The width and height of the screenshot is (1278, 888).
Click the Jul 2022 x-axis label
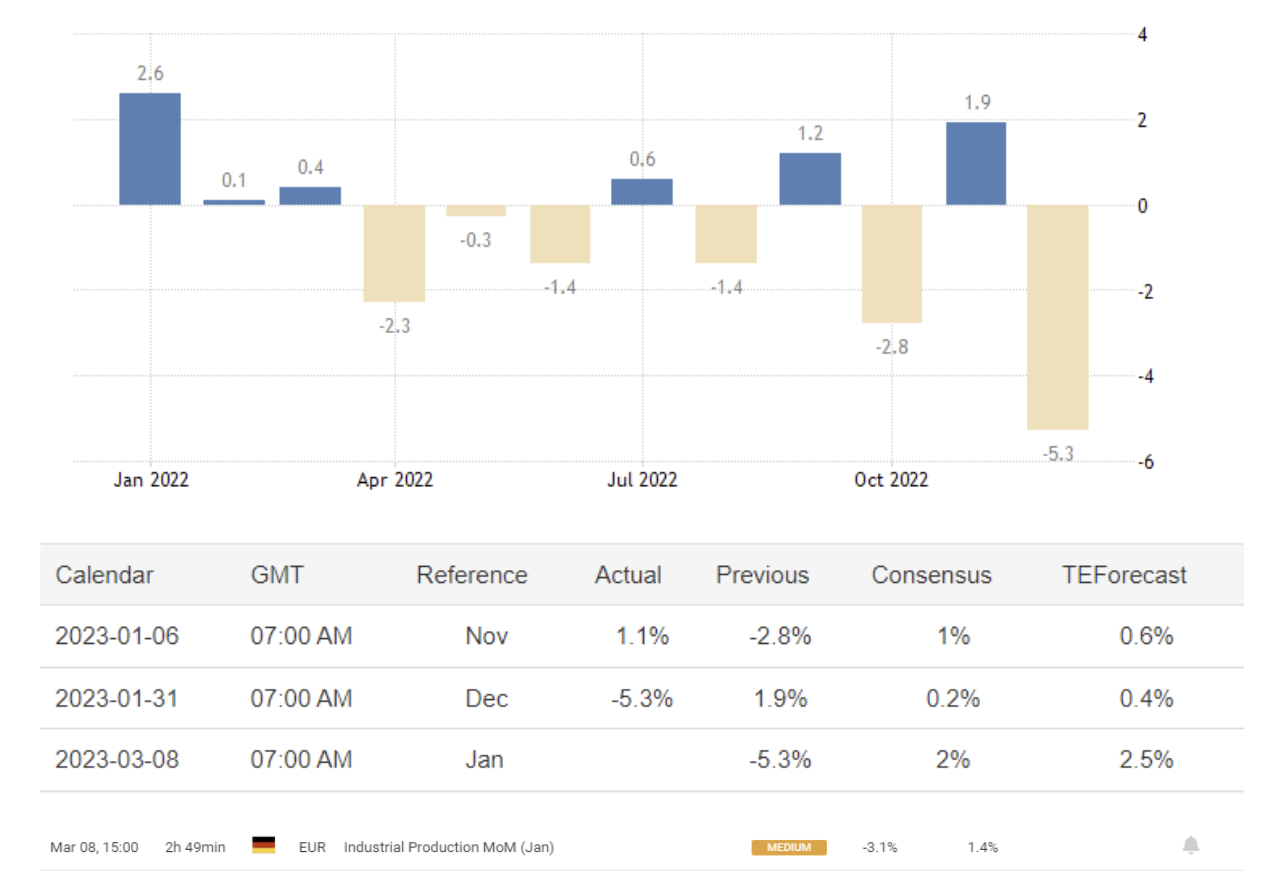642,480
